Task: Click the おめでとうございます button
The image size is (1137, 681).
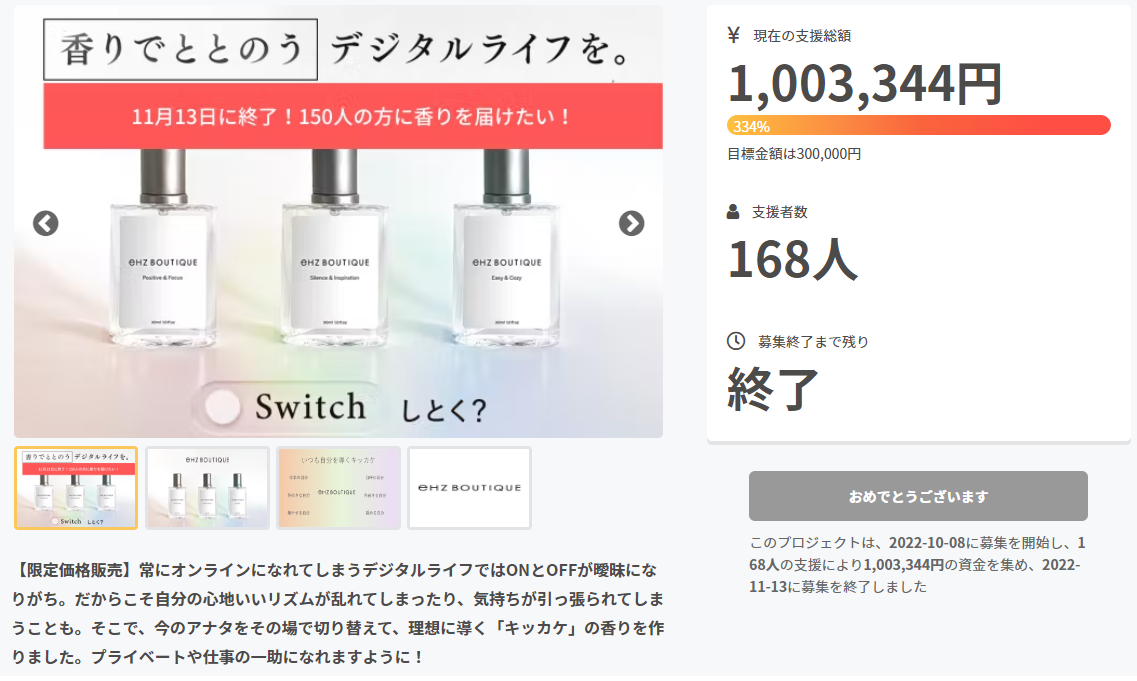Action: pos(918,496)
